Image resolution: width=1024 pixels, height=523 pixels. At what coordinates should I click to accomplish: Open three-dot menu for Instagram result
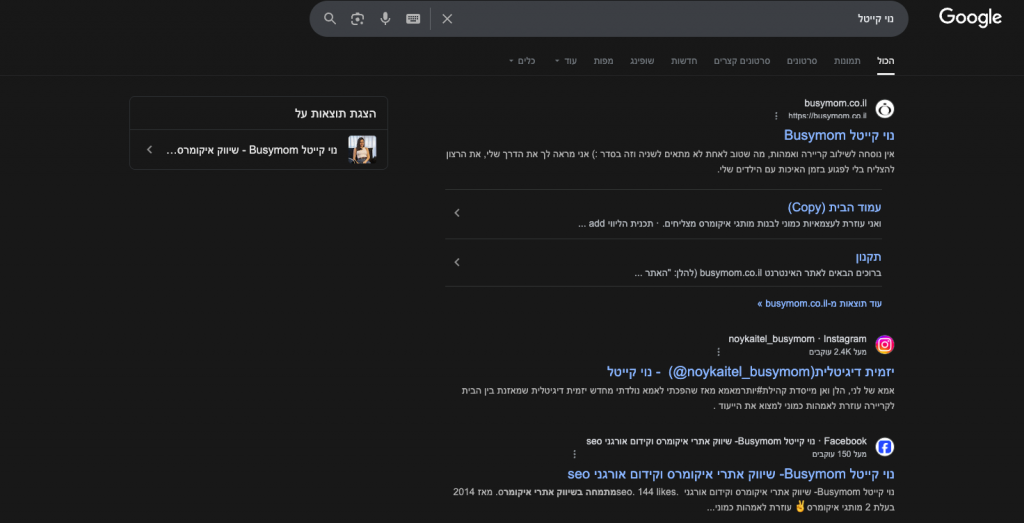point(717,352)
